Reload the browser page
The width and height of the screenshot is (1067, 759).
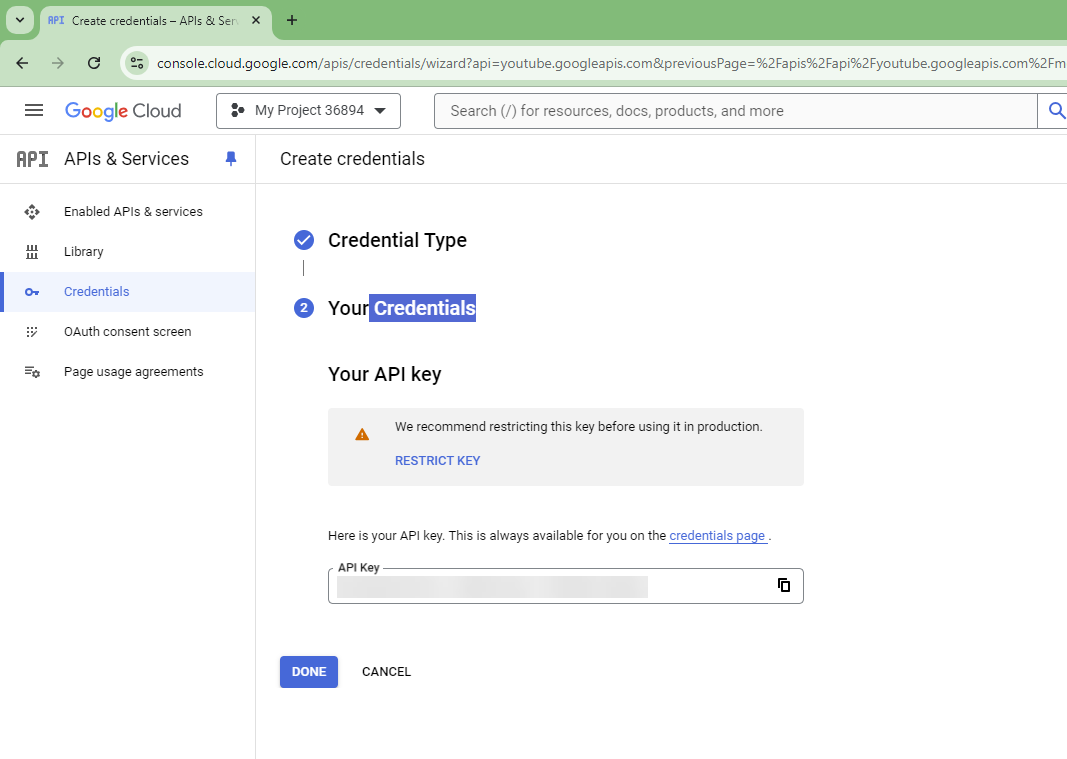click(x=94, y=63)
